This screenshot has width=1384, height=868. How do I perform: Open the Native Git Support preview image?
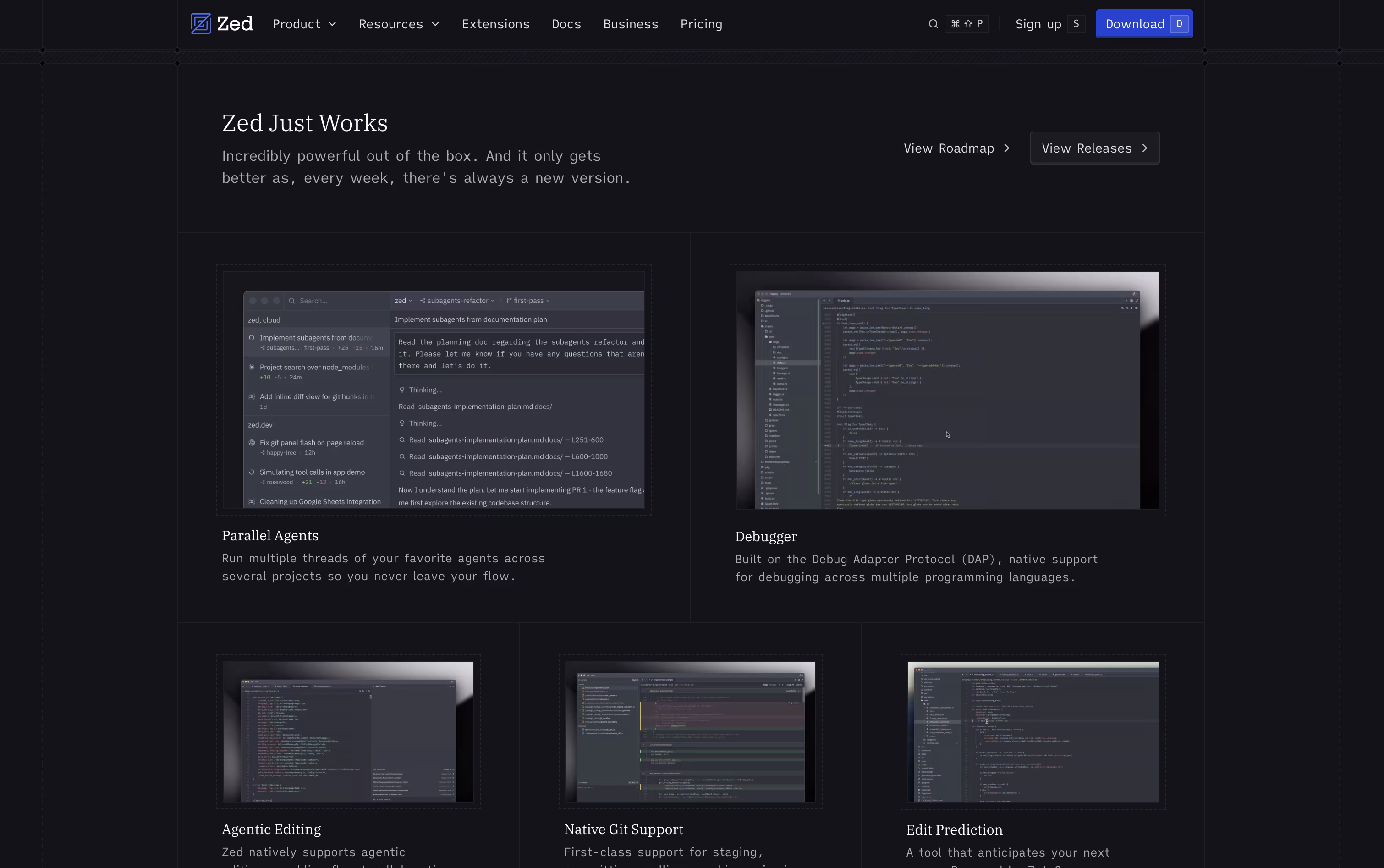(x=690, y=732)
